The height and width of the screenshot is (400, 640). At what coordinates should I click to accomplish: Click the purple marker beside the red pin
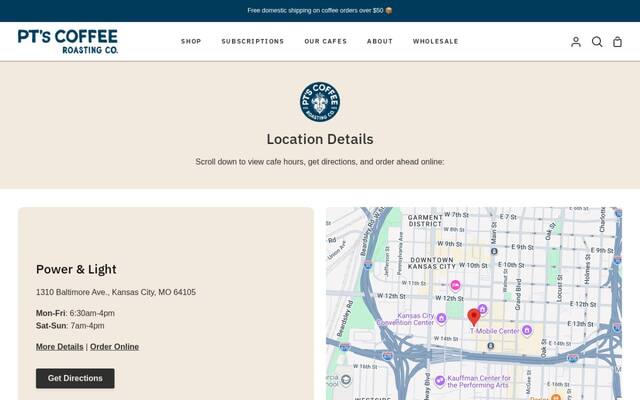pos(482,309)
